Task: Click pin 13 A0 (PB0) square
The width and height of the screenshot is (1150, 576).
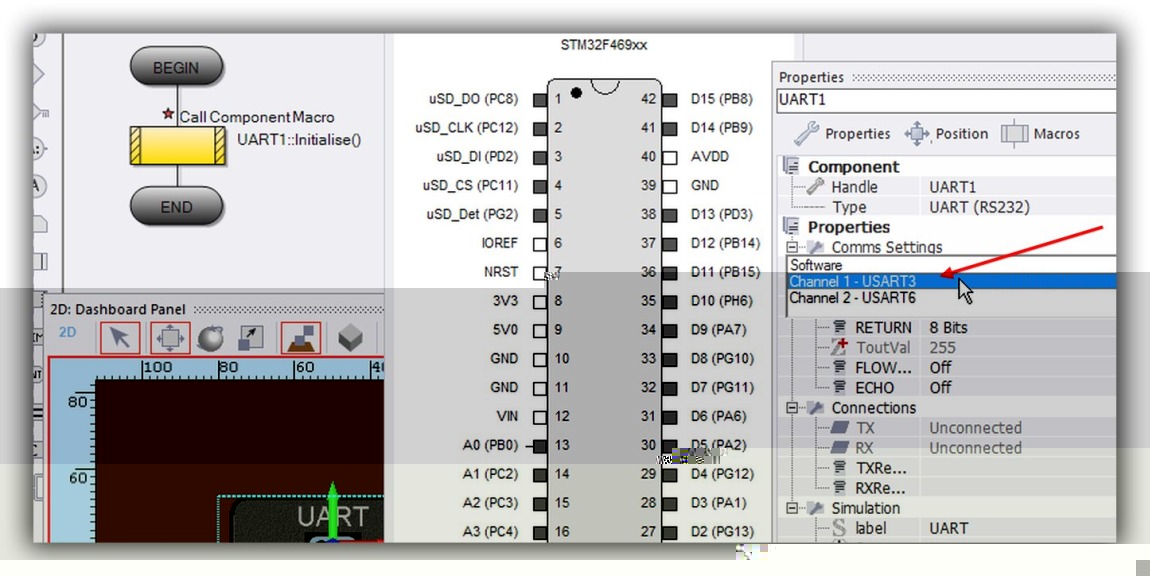Action: (x=540, y=445)
